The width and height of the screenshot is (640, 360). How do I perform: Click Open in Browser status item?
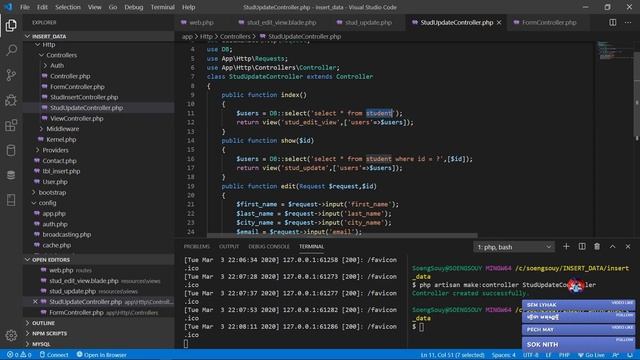pyautogui.click(x=101, y=355)
